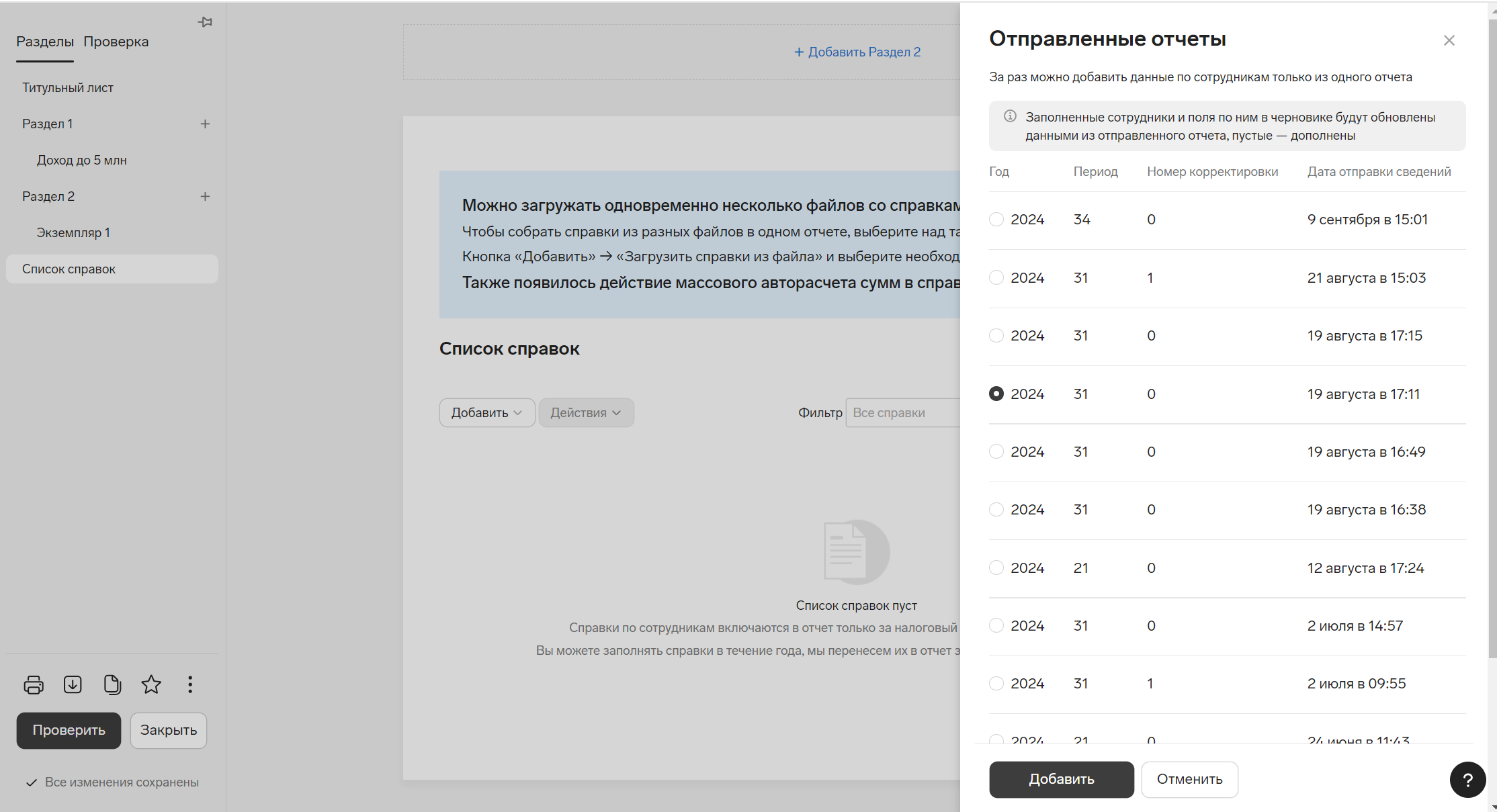1497x812 pixels.
Task: Switch to the Проверка tab
Action: pyautogui.click(x=116, y=42)
